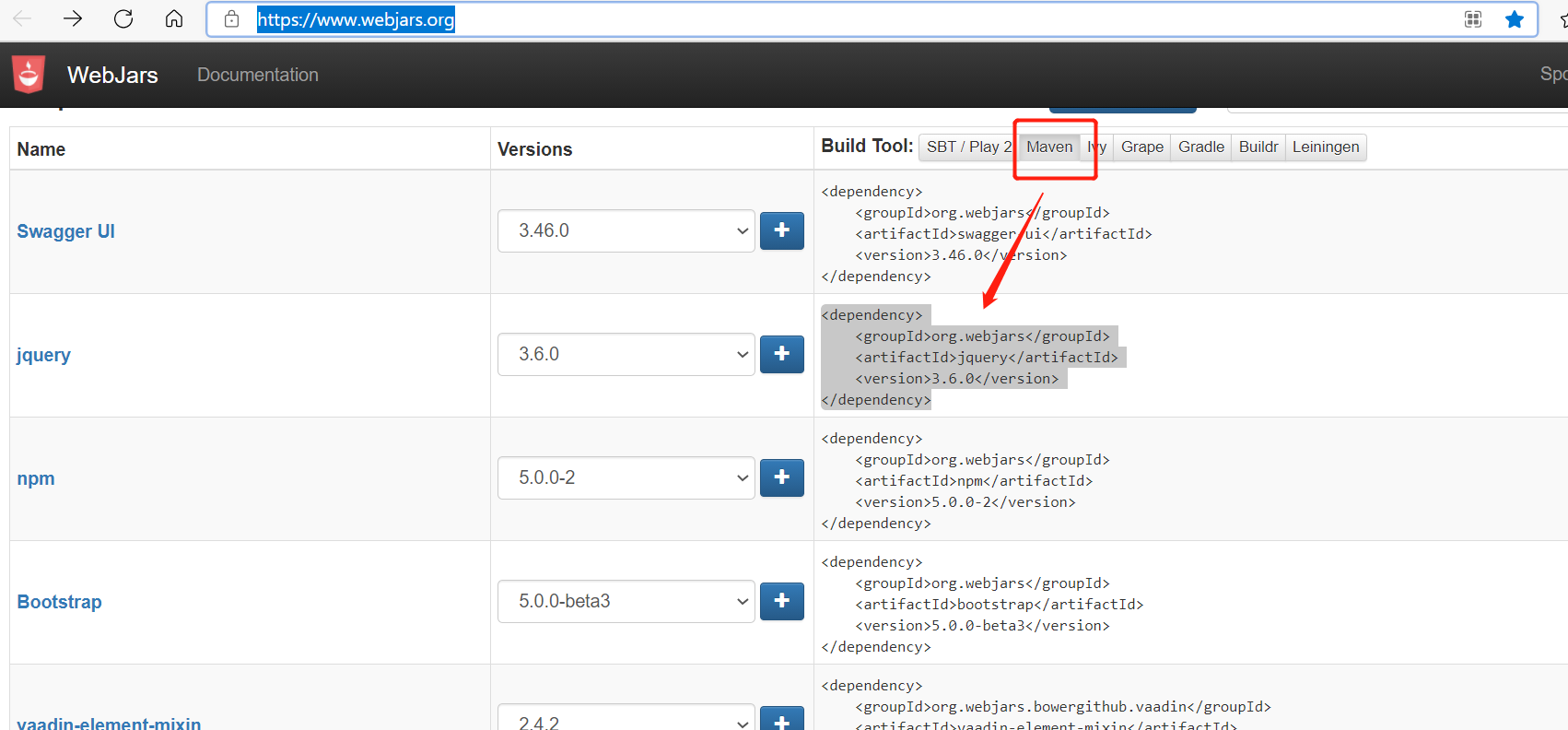Screen dimensions: 1568x730
Task: Open the Documentation nav link
Action: [x=258, y=75]
